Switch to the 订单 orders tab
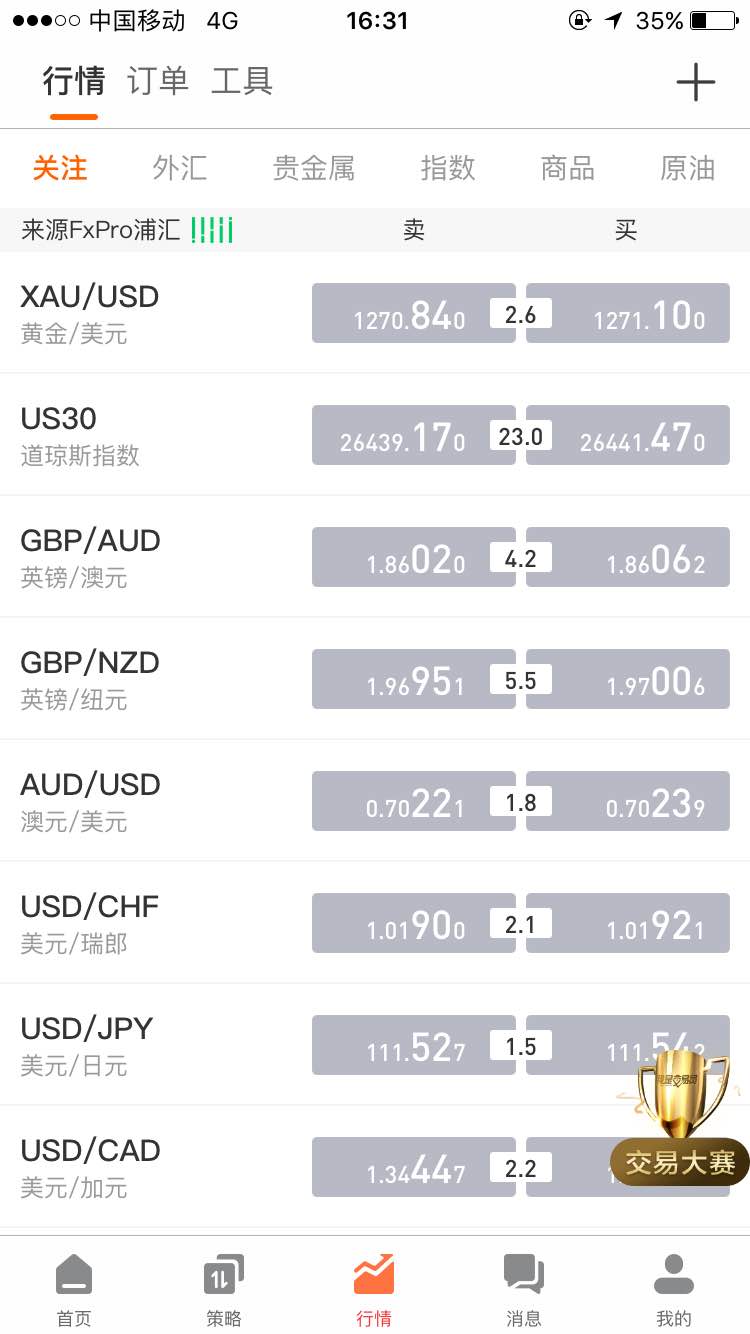Viewport: 750px width, 1334px height. pos(158,81)
